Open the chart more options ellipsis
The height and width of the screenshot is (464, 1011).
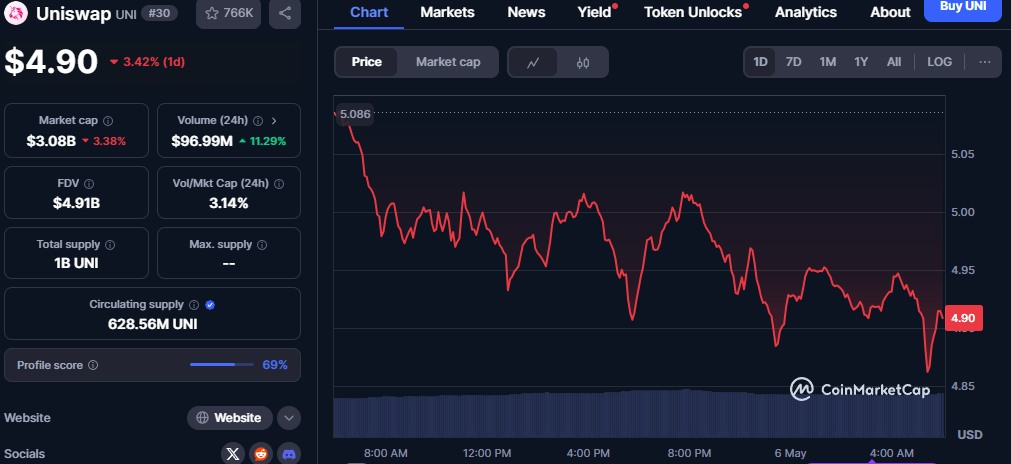[985, 62]
